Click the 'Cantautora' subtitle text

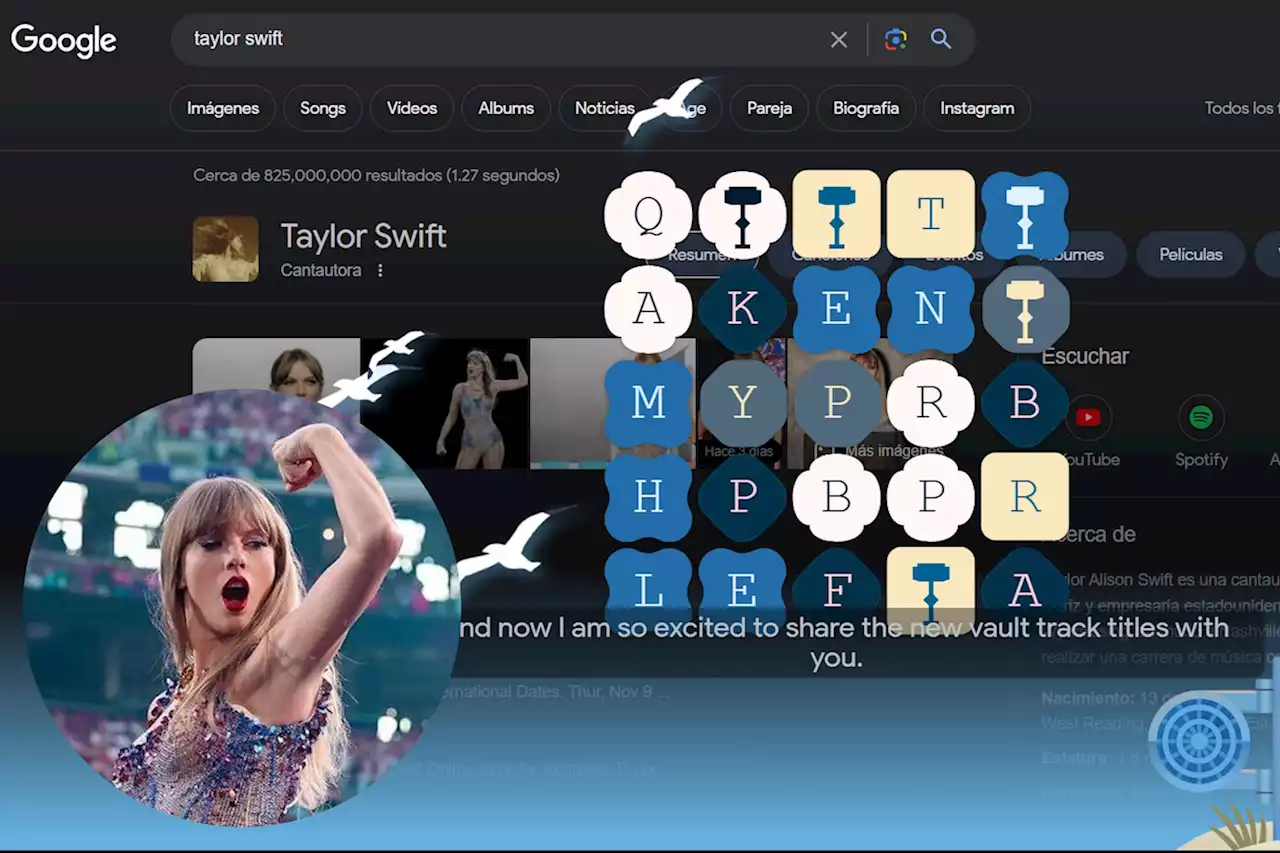tap(321, 270)
